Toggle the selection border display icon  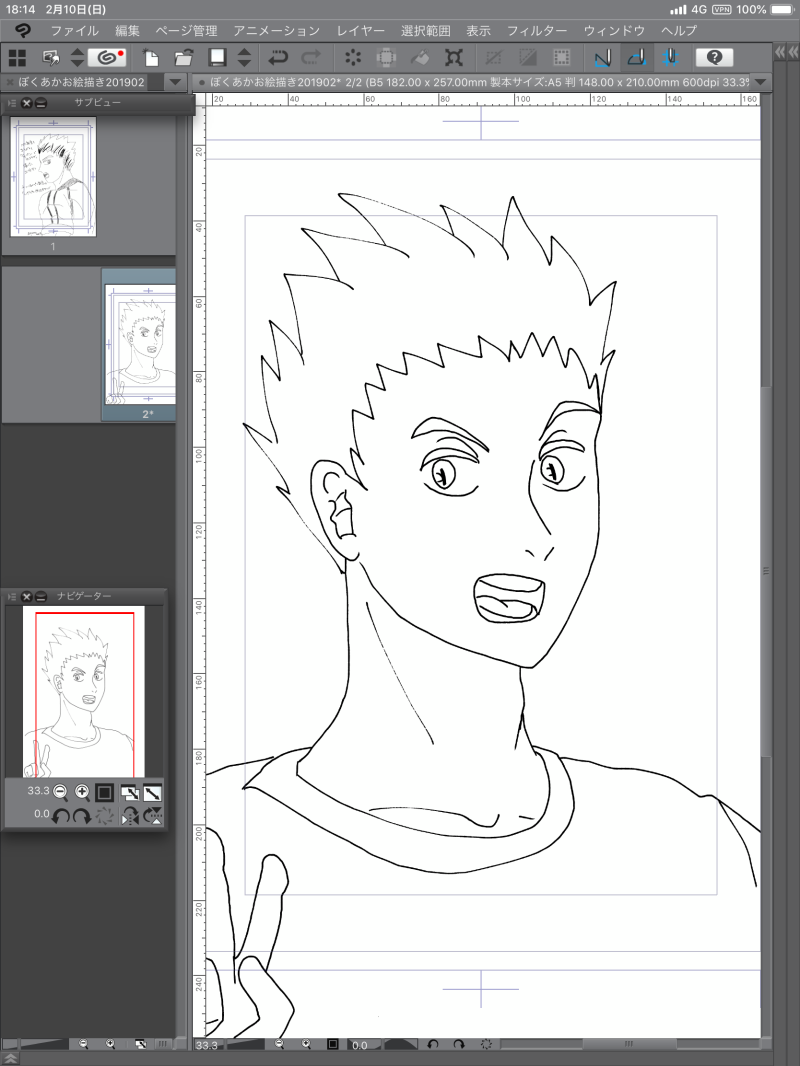pyautogui.click(x=561, y=58)
